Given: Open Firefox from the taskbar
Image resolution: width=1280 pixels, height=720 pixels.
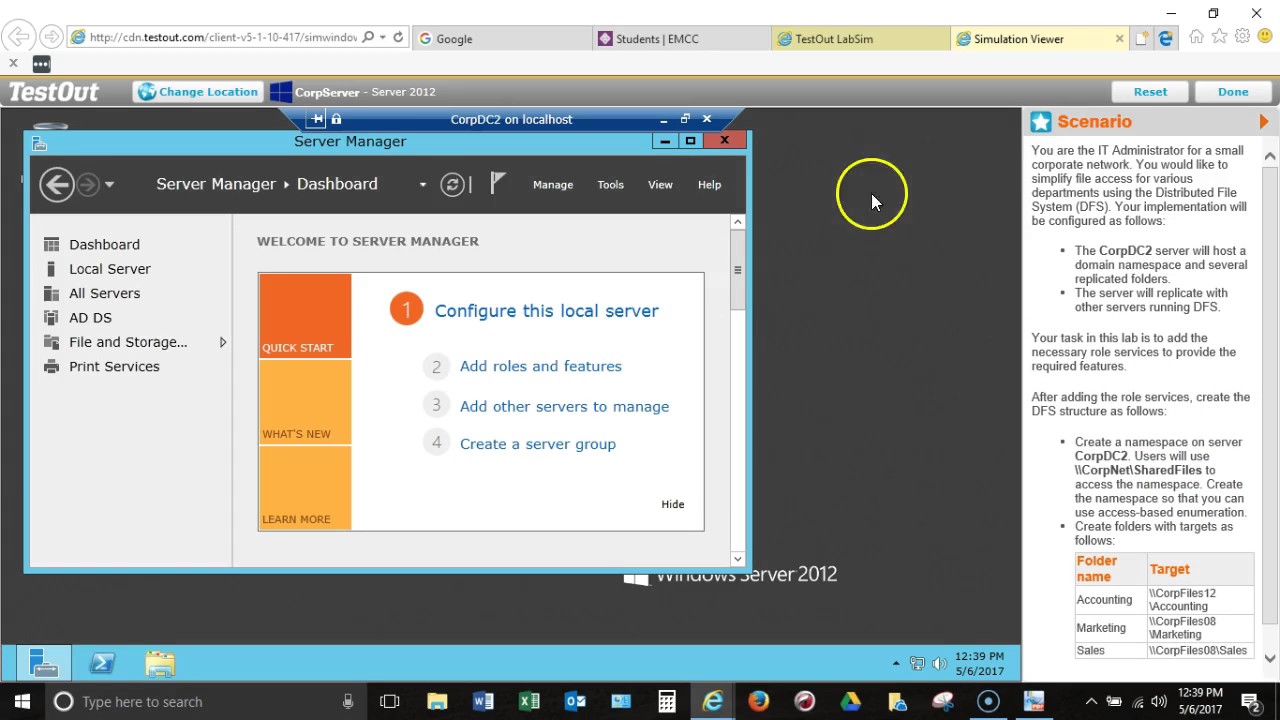Looking at the screenshot, I should (759, 702).
